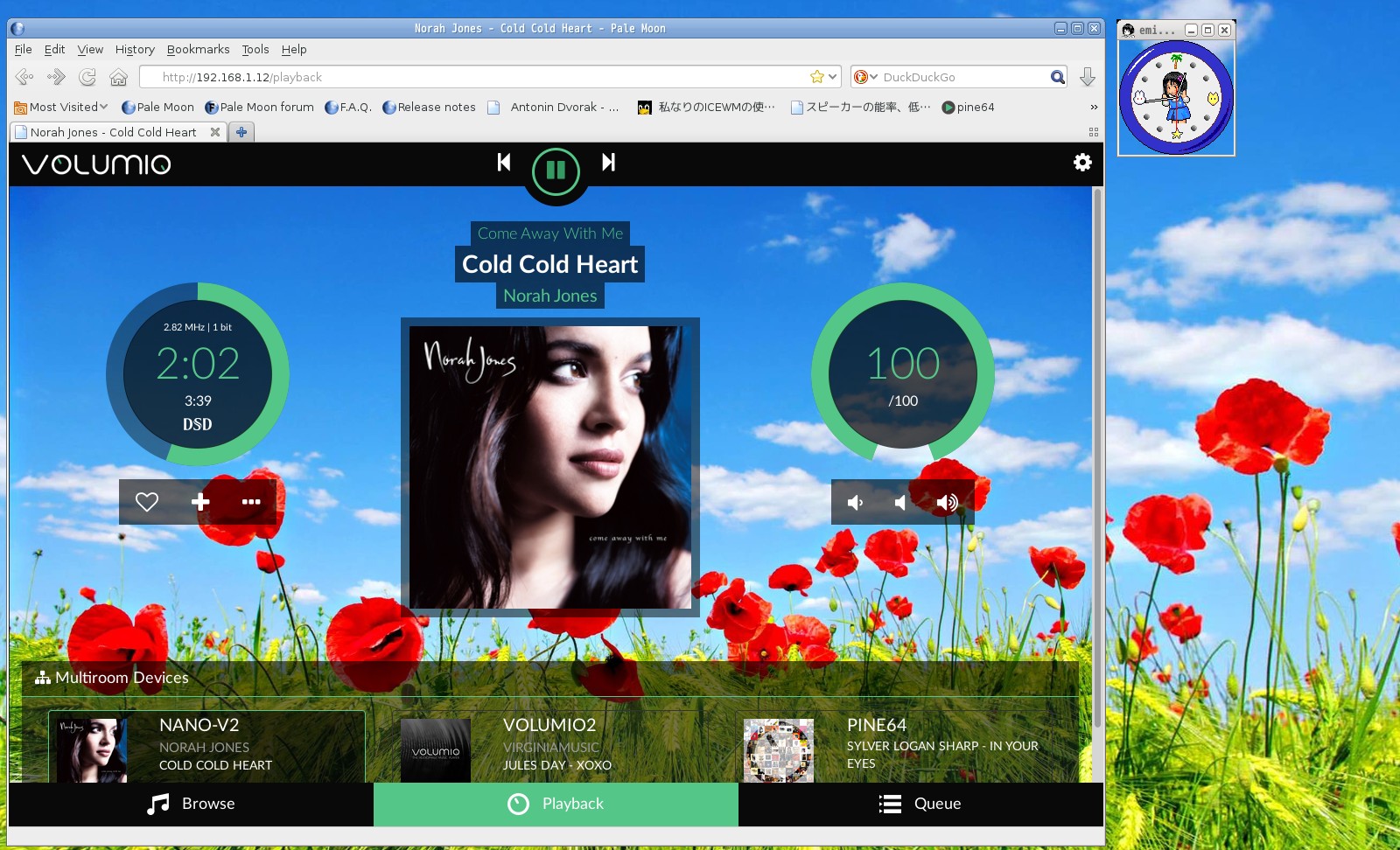The width and height of the screenshot is (1400, 850).
Task: Switch to the Browse tab
Action: 191,804
